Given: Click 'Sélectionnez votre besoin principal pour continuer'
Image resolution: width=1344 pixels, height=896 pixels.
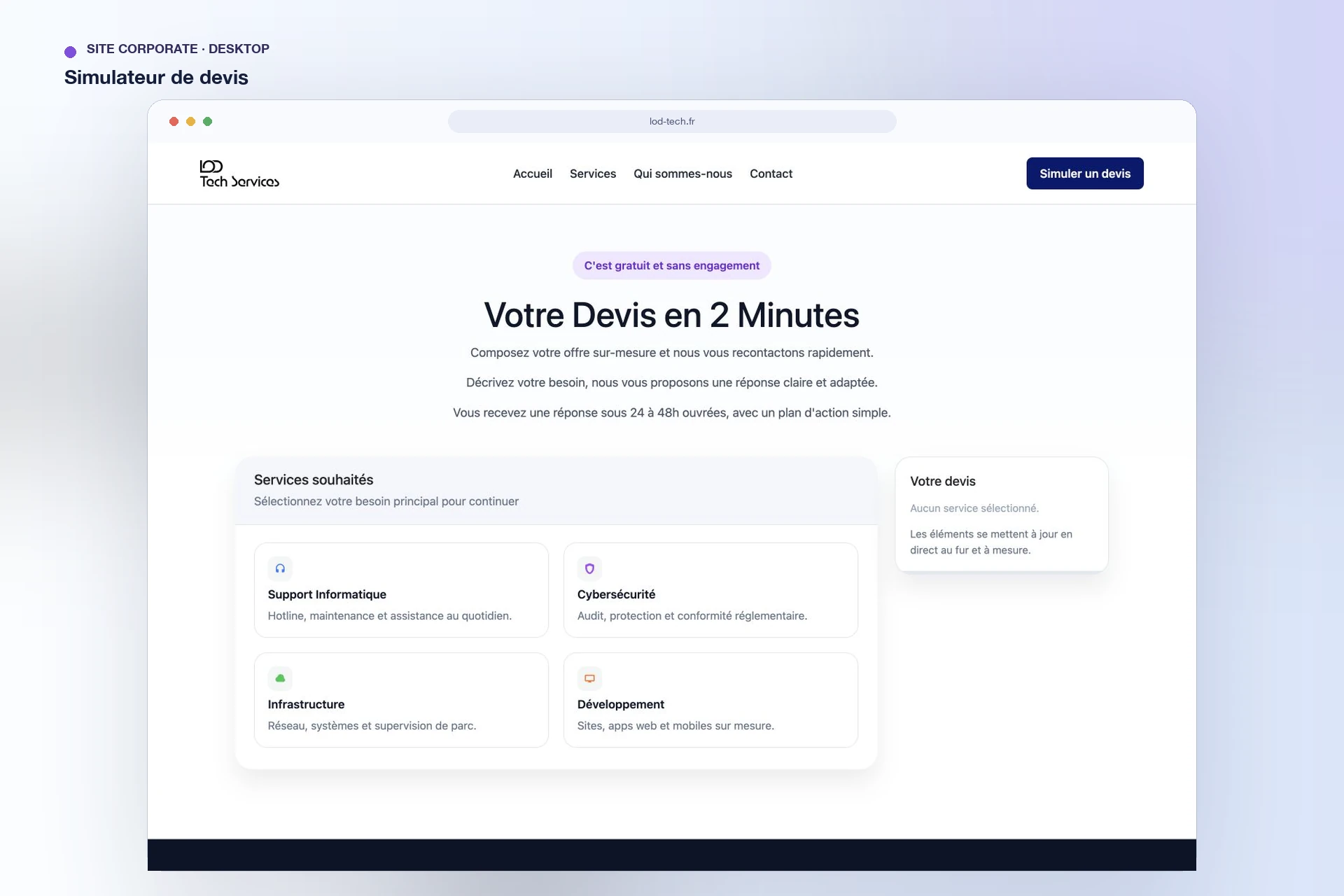Looking at the screenshot, I should [386, 501].
